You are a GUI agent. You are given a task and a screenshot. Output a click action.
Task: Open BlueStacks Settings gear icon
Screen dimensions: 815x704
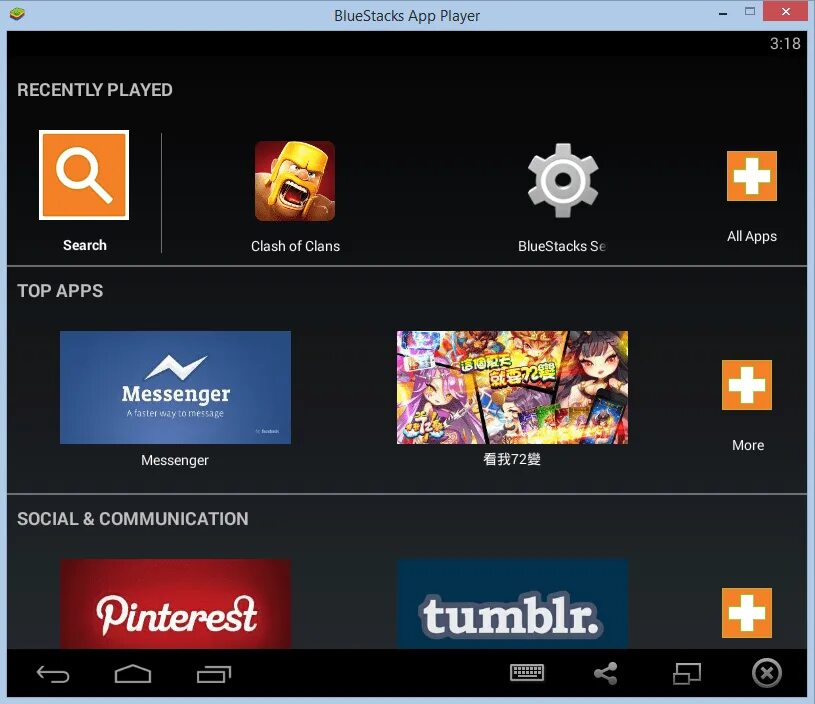(x=563, y=180)
